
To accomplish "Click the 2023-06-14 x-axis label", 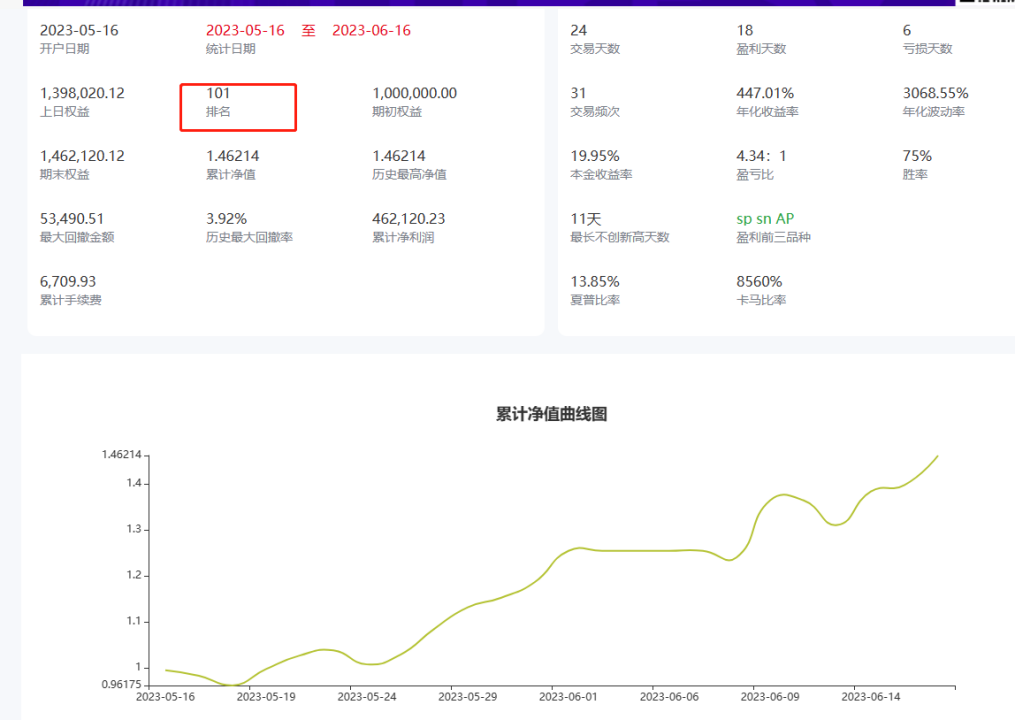I will pyautogui.click(x=871, y=697).
